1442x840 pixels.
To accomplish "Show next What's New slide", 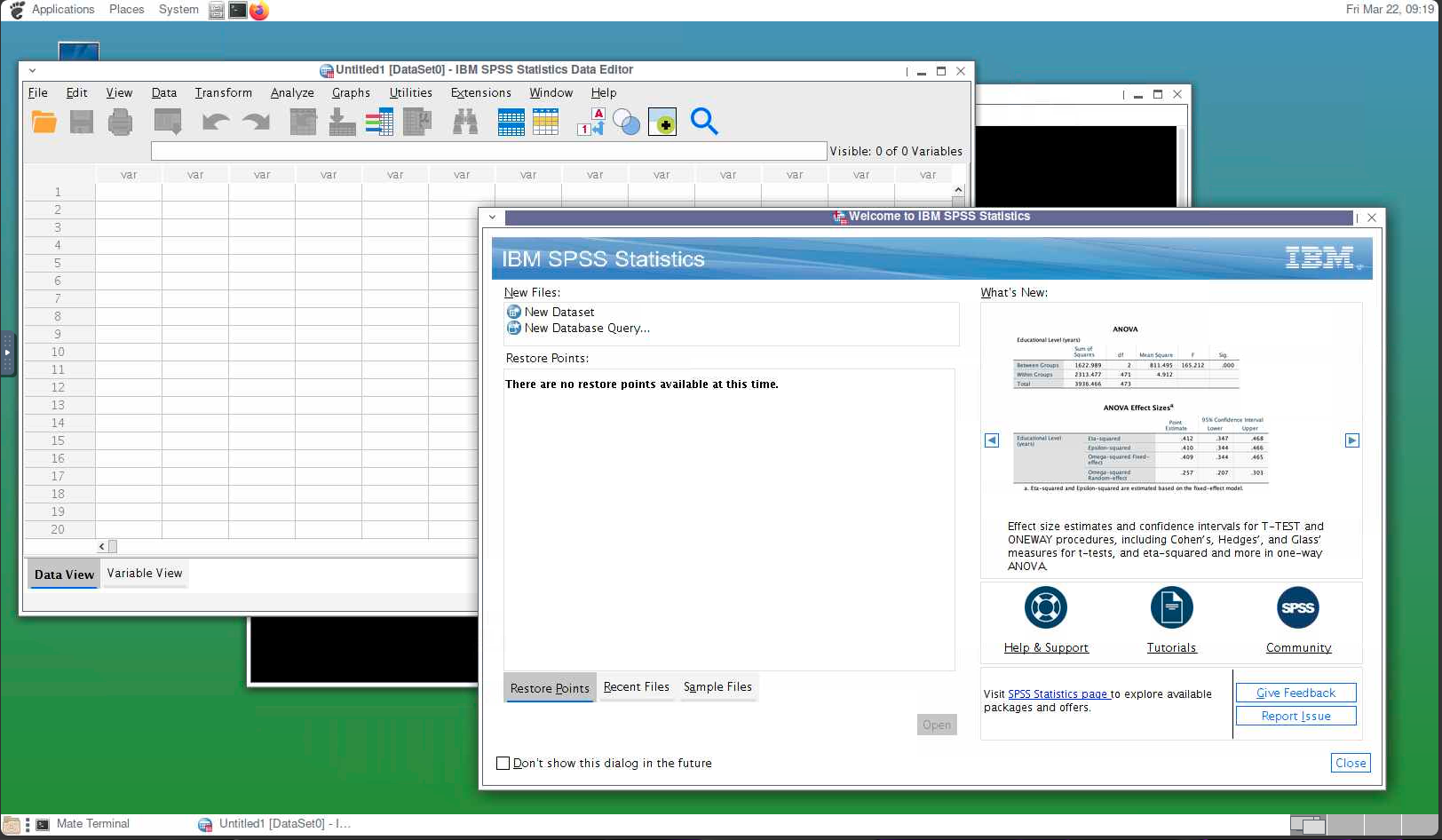I will (x=1352, y=440).
